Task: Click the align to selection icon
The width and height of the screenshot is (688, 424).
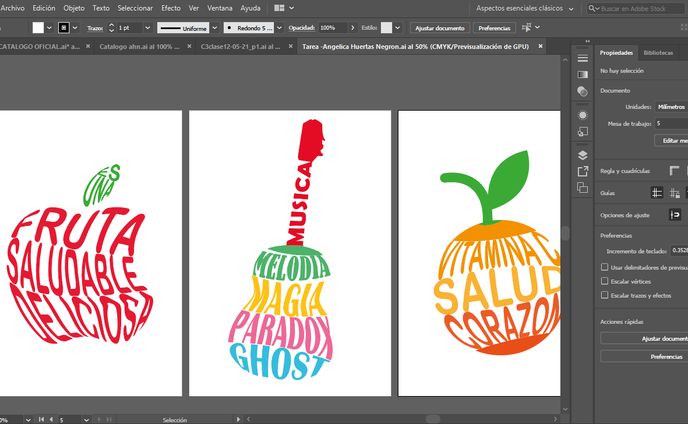Action: point(526,28)
